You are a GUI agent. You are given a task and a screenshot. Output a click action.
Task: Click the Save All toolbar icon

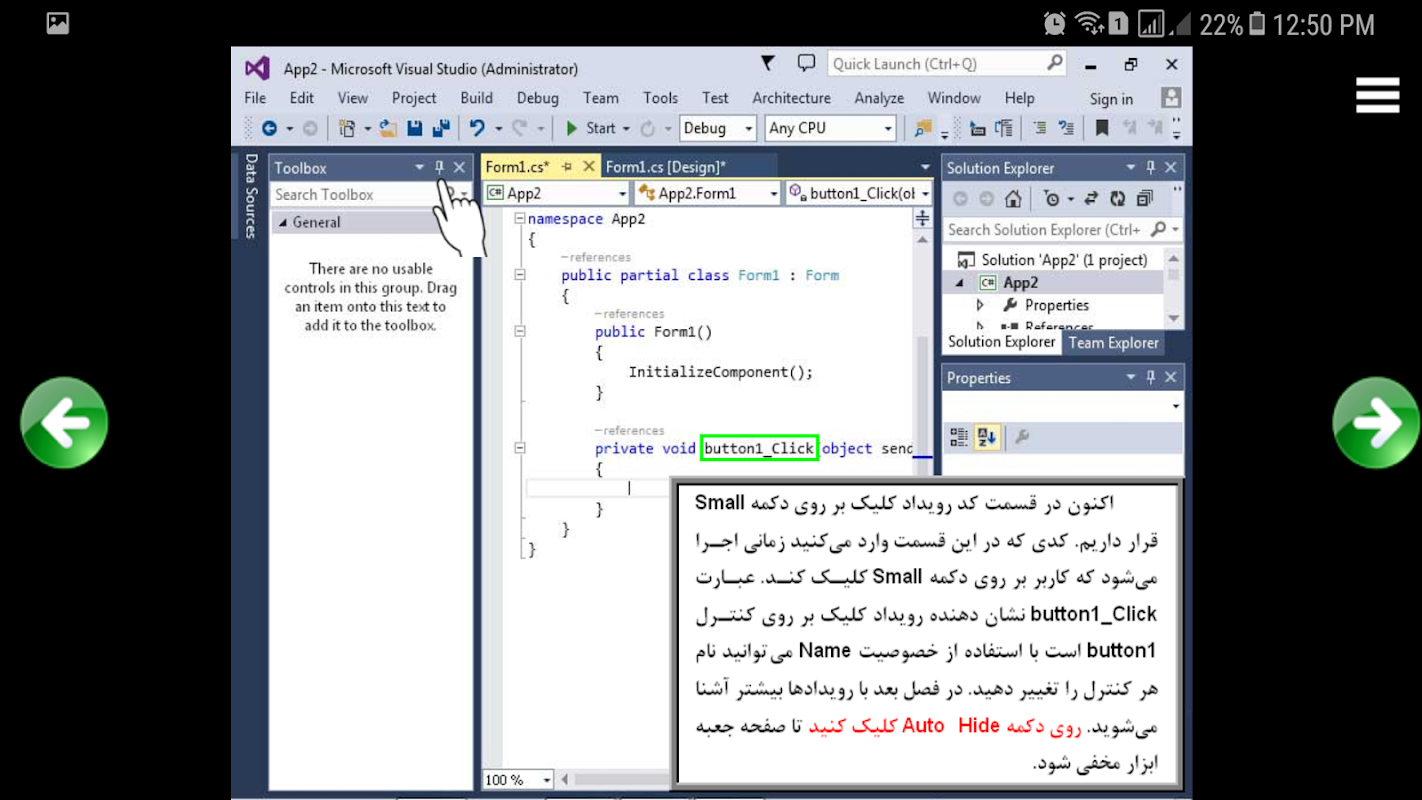point(441,128)
